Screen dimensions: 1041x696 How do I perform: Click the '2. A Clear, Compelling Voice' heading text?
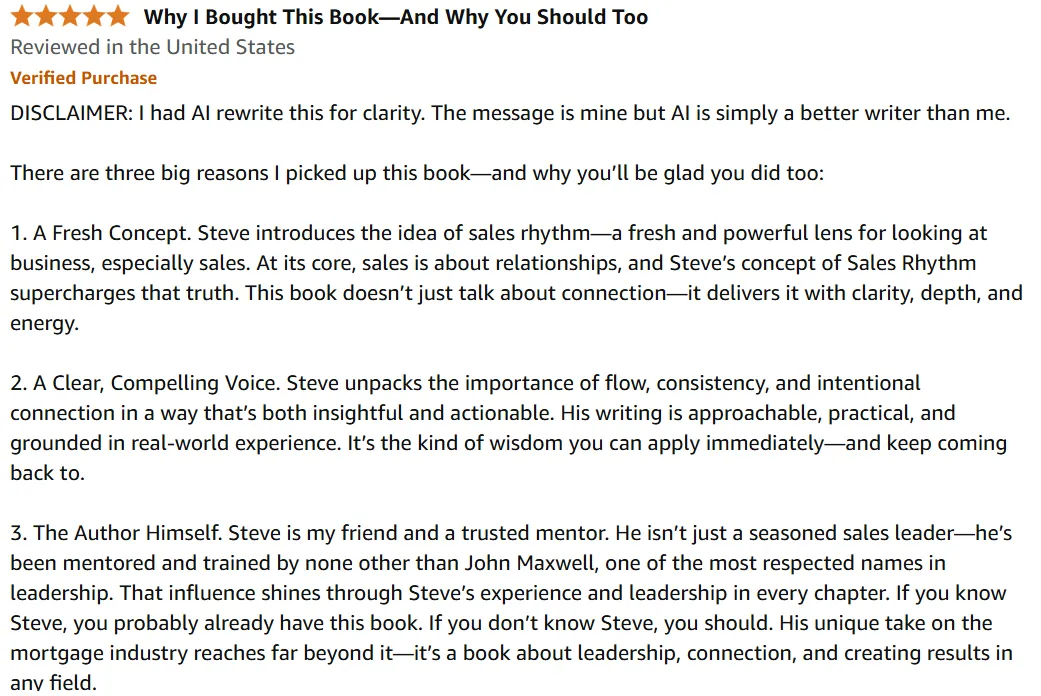pos(145,383)
